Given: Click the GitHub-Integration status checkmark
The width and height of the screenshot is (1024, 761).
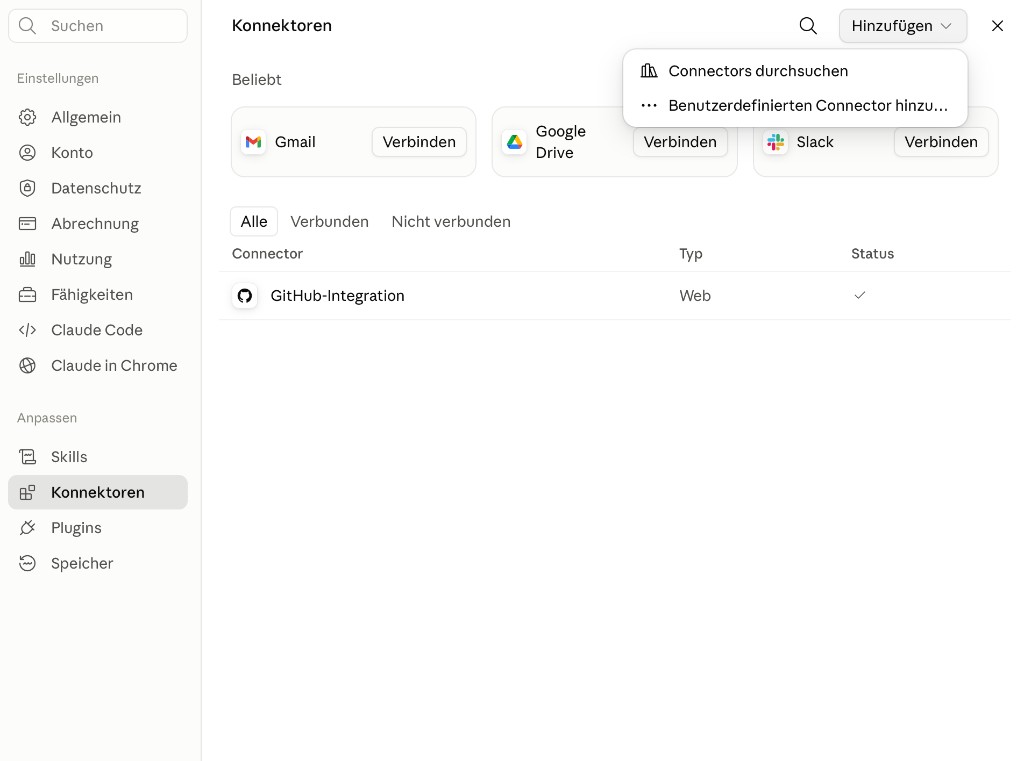Looking at the screenshot, I should tap(859, 295).
